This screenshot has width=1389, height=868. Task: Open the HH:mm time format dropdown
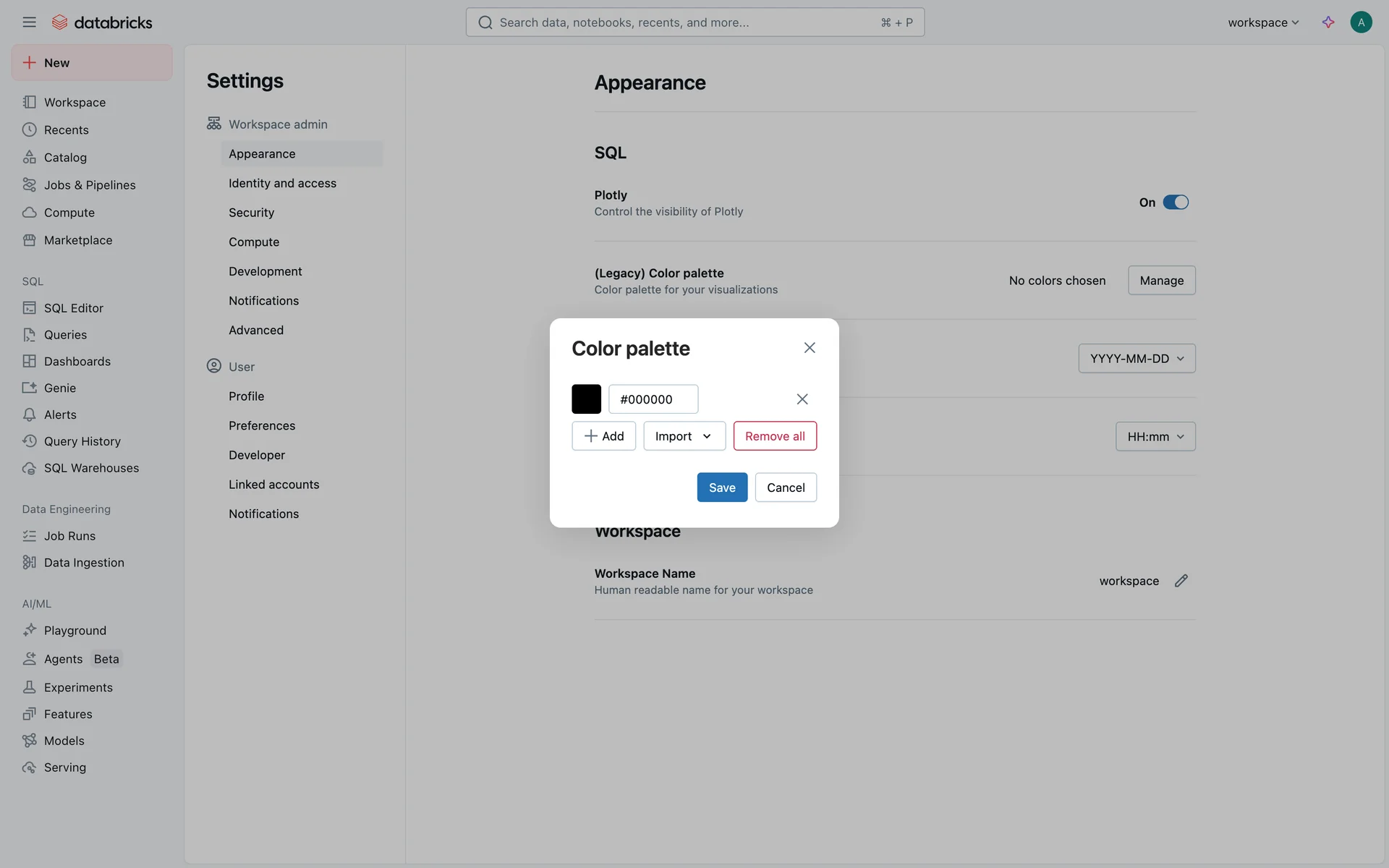[1155, 437]
